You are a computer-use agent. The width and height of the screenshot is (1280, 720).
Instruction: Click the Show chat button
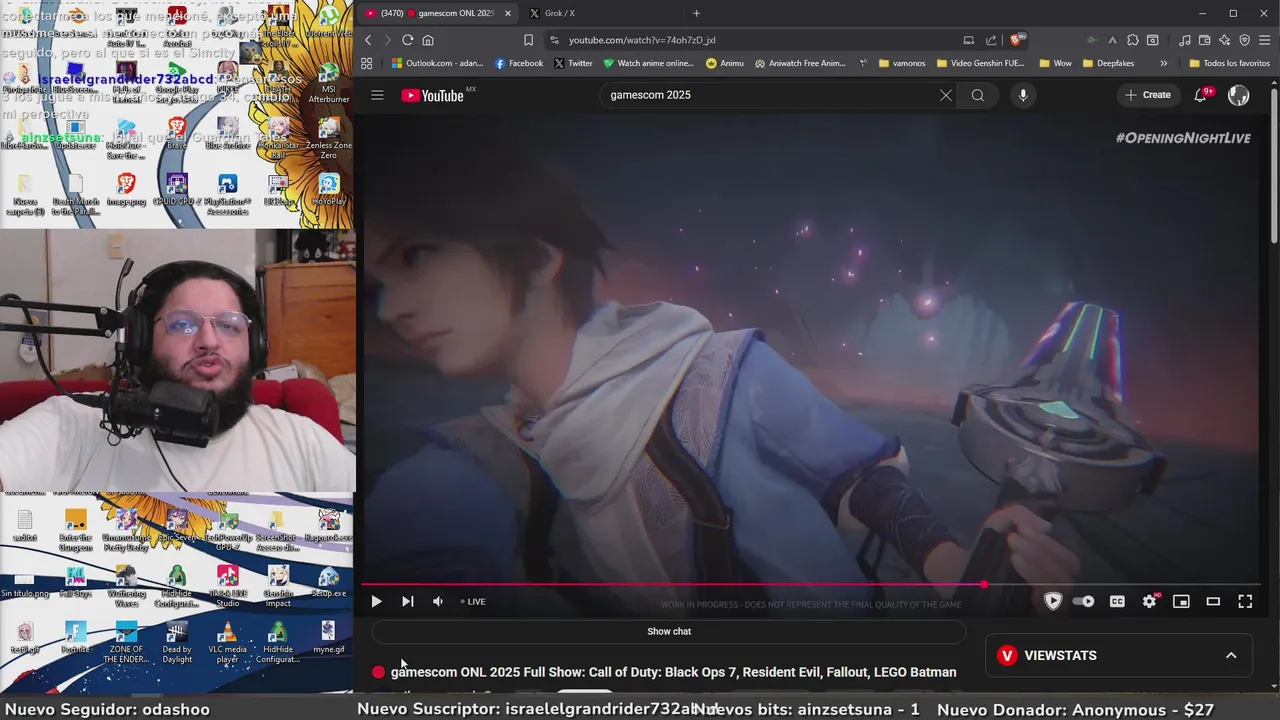tap(669, 631)
